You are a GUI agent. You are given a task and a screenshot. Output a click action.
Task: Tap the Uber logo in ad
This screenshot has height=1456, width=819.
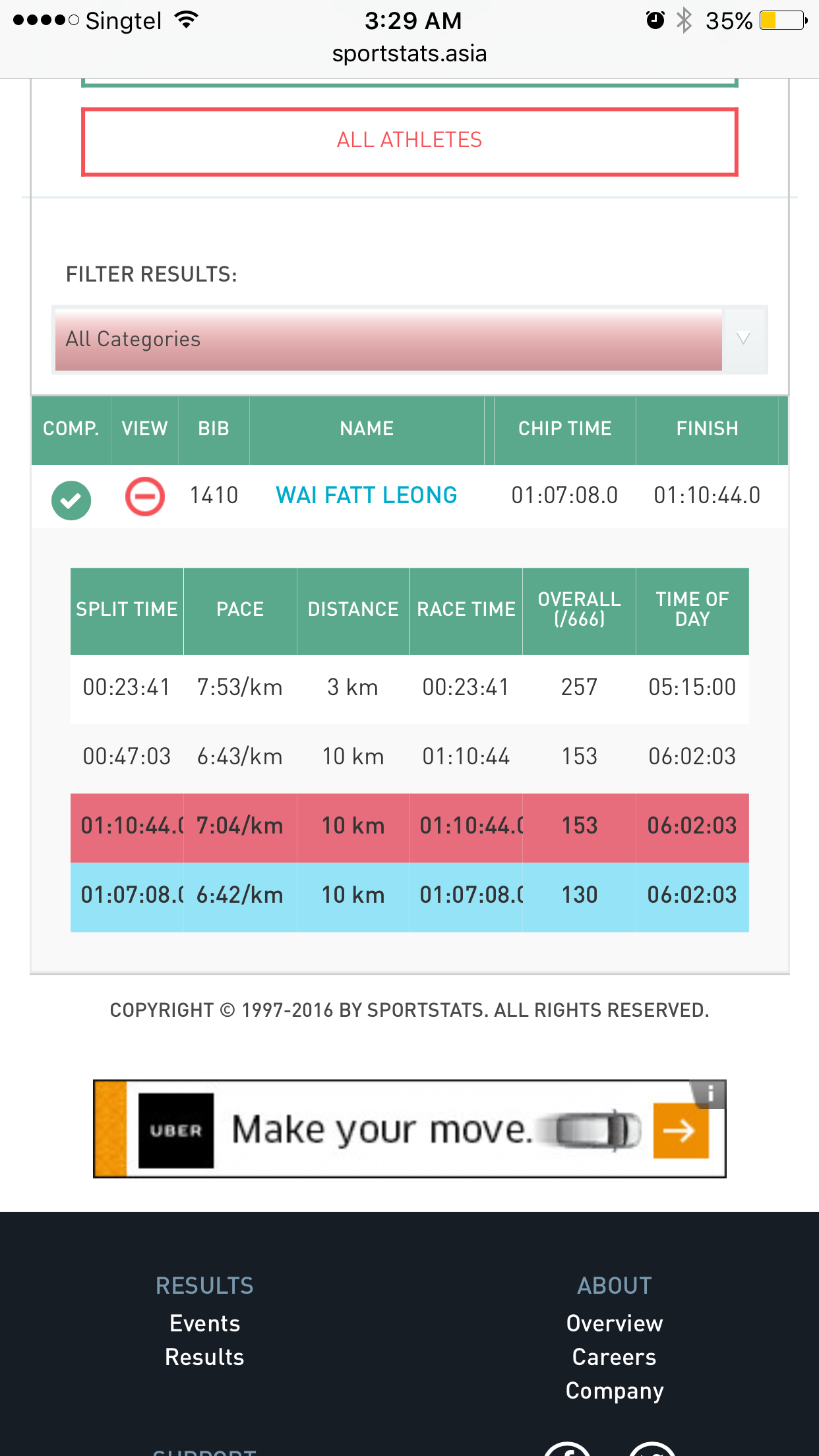175,1130
